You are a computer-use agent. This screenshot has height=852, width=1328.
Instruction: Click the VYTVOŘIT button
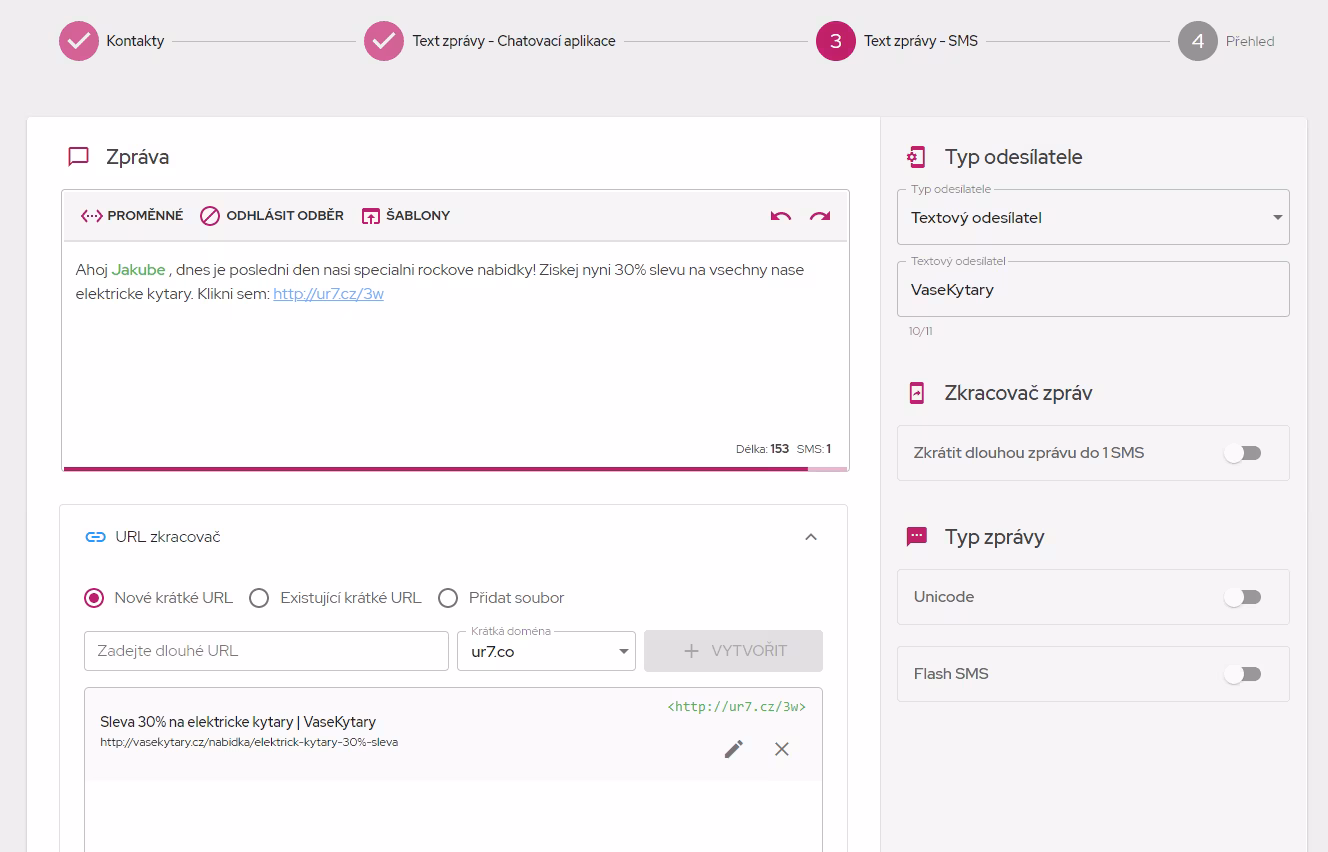click(733, 651)
